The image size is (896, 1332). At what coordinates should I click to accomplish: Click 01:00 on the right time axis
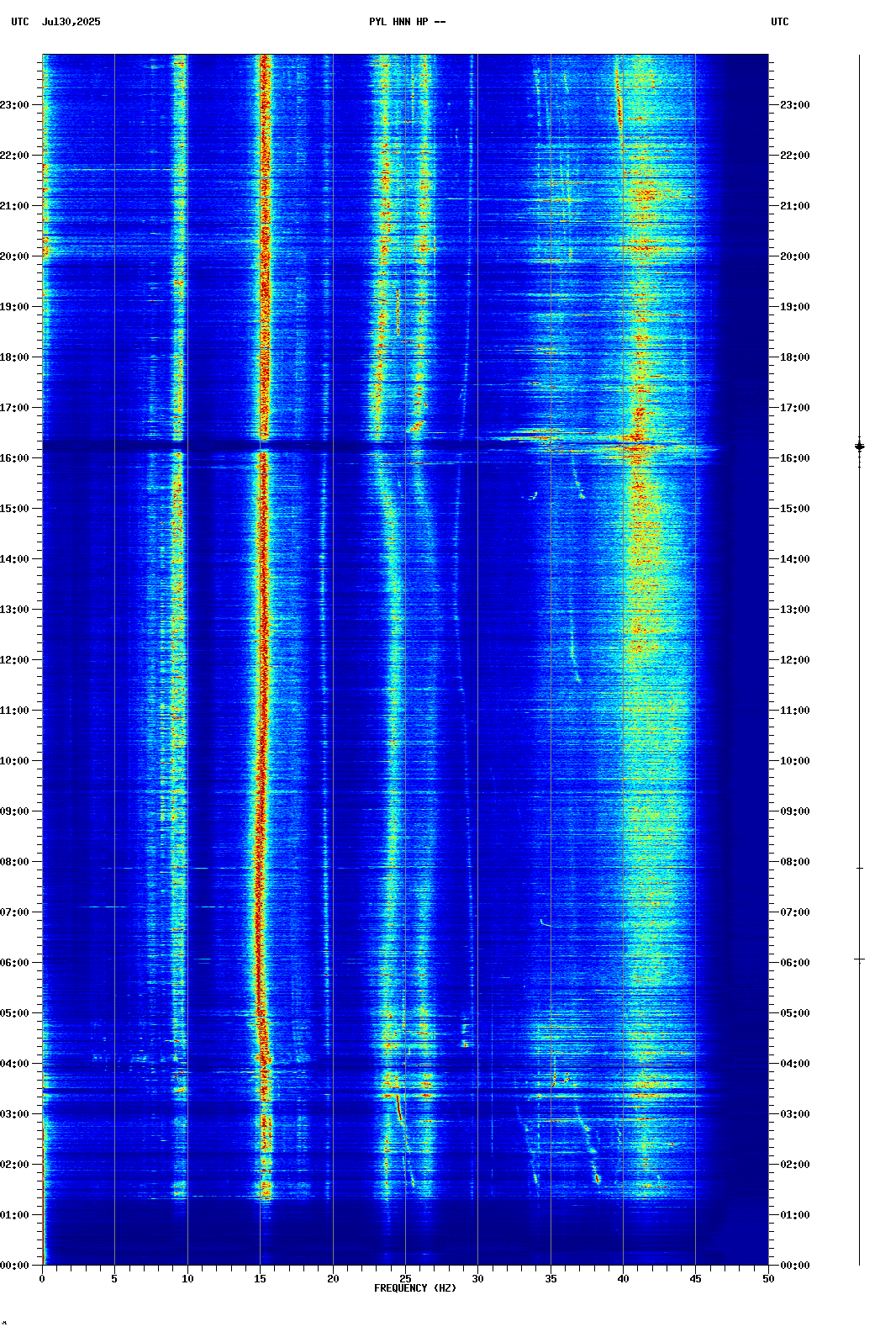(x=795, y=1215)
